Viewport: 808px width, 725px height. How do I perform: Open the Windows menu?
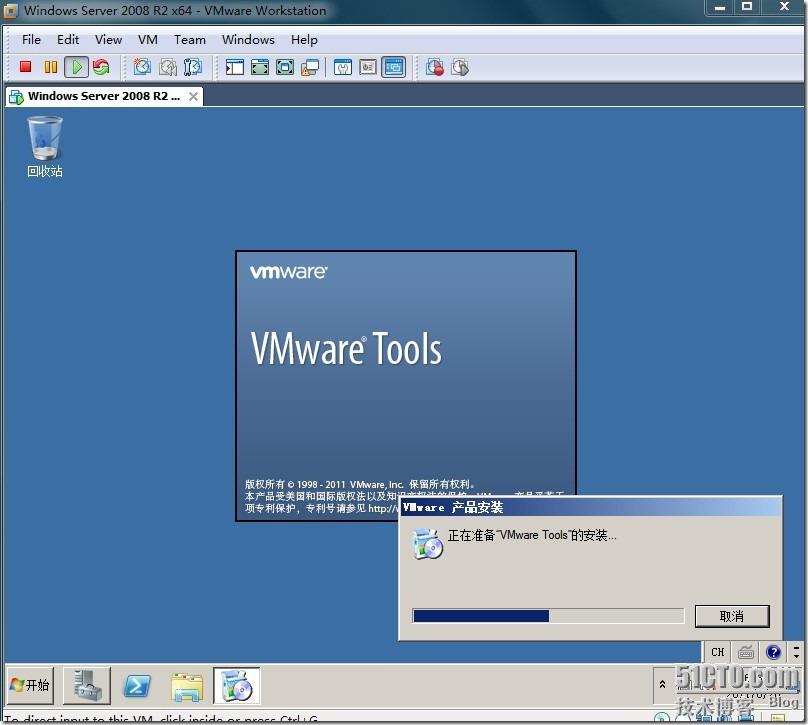pyautogui.click(x=248, y=40)
